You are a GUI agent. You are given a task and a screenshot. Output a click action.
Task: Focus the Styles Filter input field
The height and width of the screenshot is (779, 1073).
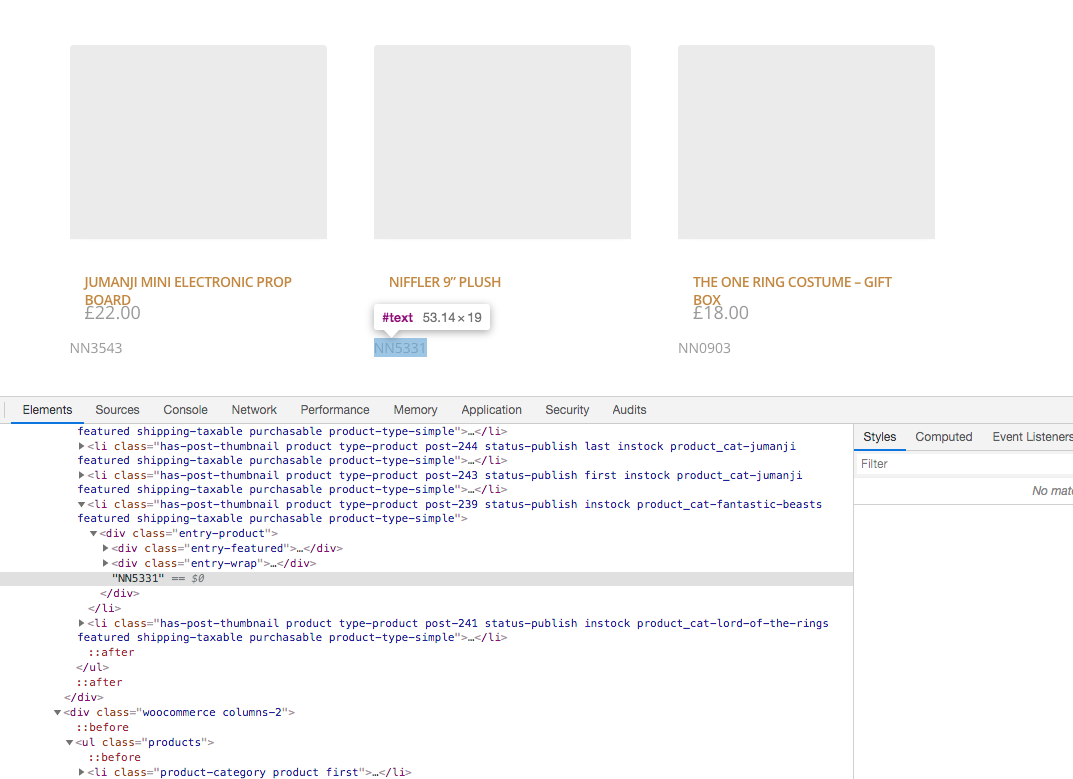point(965,464)
